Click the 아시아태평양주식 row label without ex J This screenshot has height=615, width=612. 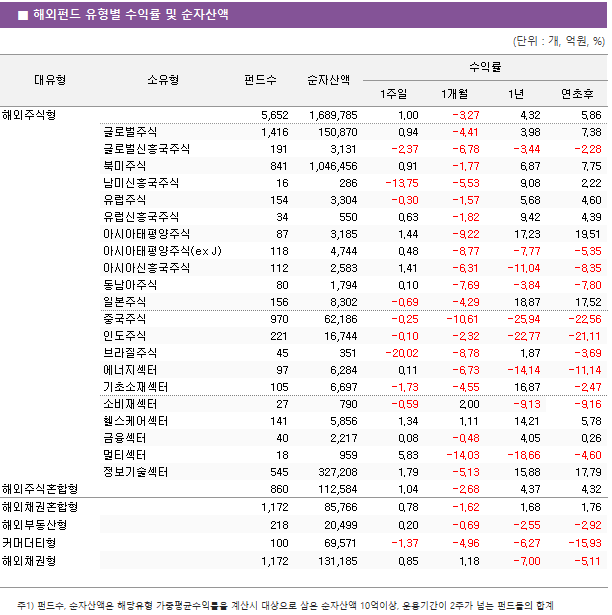click(x=146, y=234)
